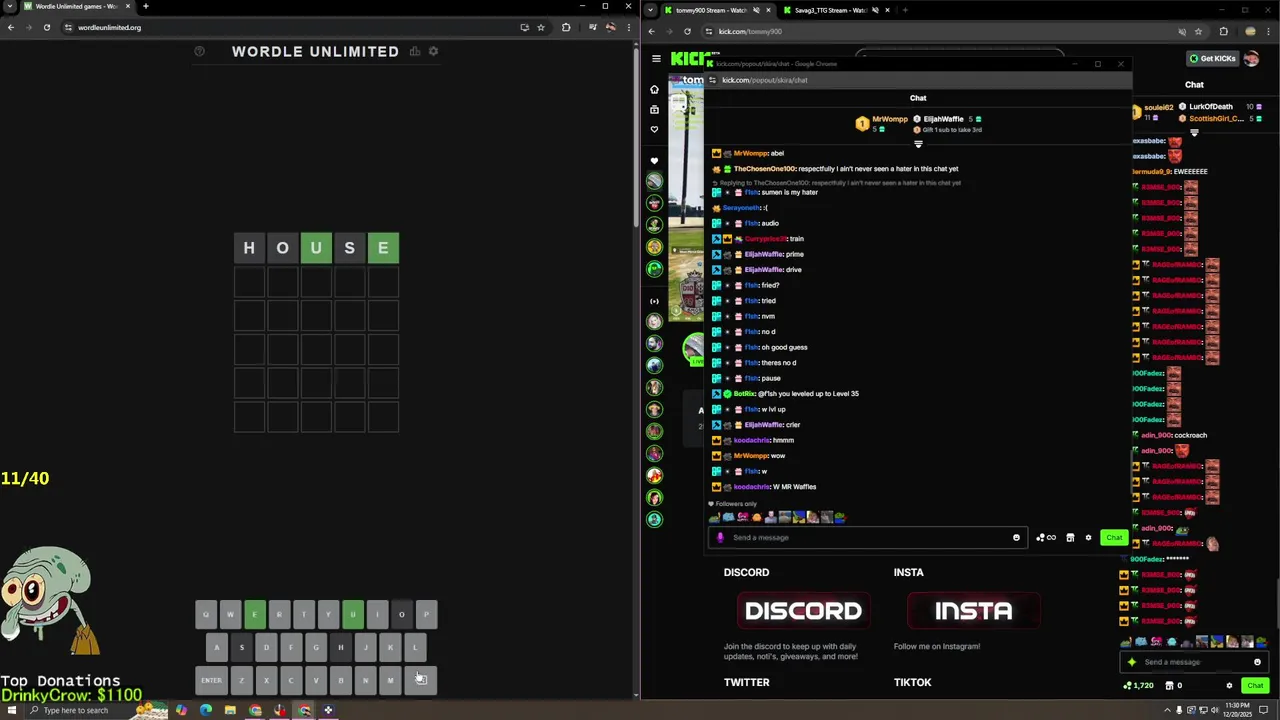The height and width of the screenshot is (720, 1280).
Task: Tap the Z key on Wordle keyboard
Action: coord(242,680)
